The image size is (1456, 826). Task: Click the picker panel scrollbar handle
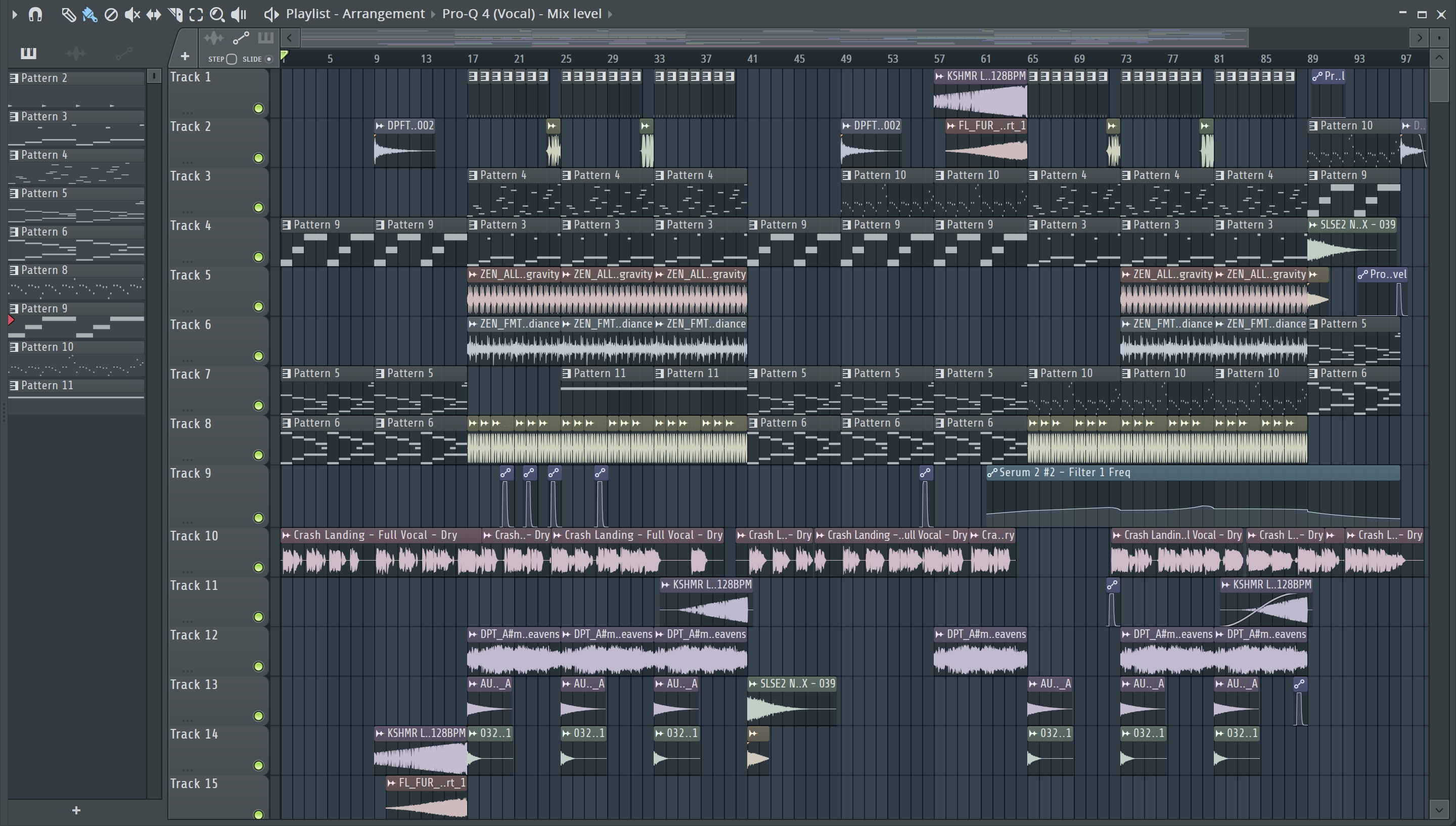click(154, 76)
